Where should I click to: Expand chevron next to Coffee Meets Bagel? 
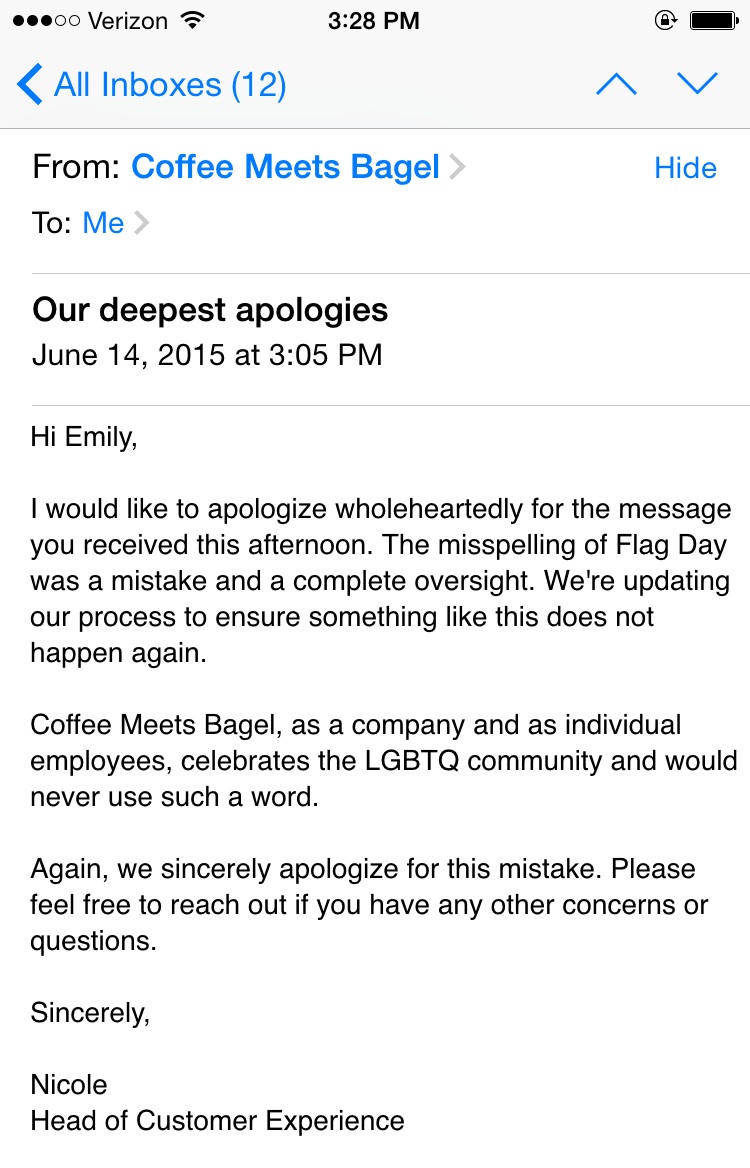pos(457,167)
